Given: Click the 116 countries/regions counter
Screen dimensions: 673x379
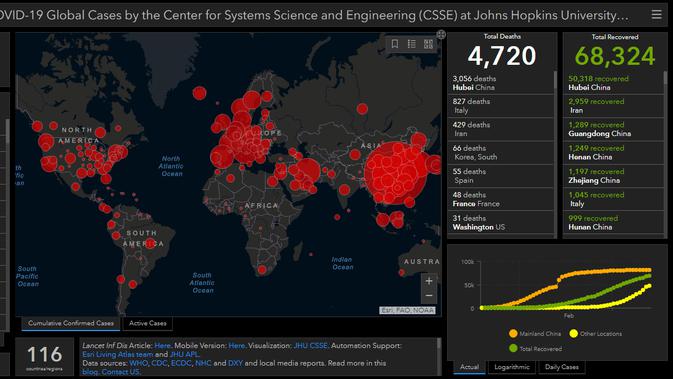Looking at the screenshot, I should [x=45, y=357].
